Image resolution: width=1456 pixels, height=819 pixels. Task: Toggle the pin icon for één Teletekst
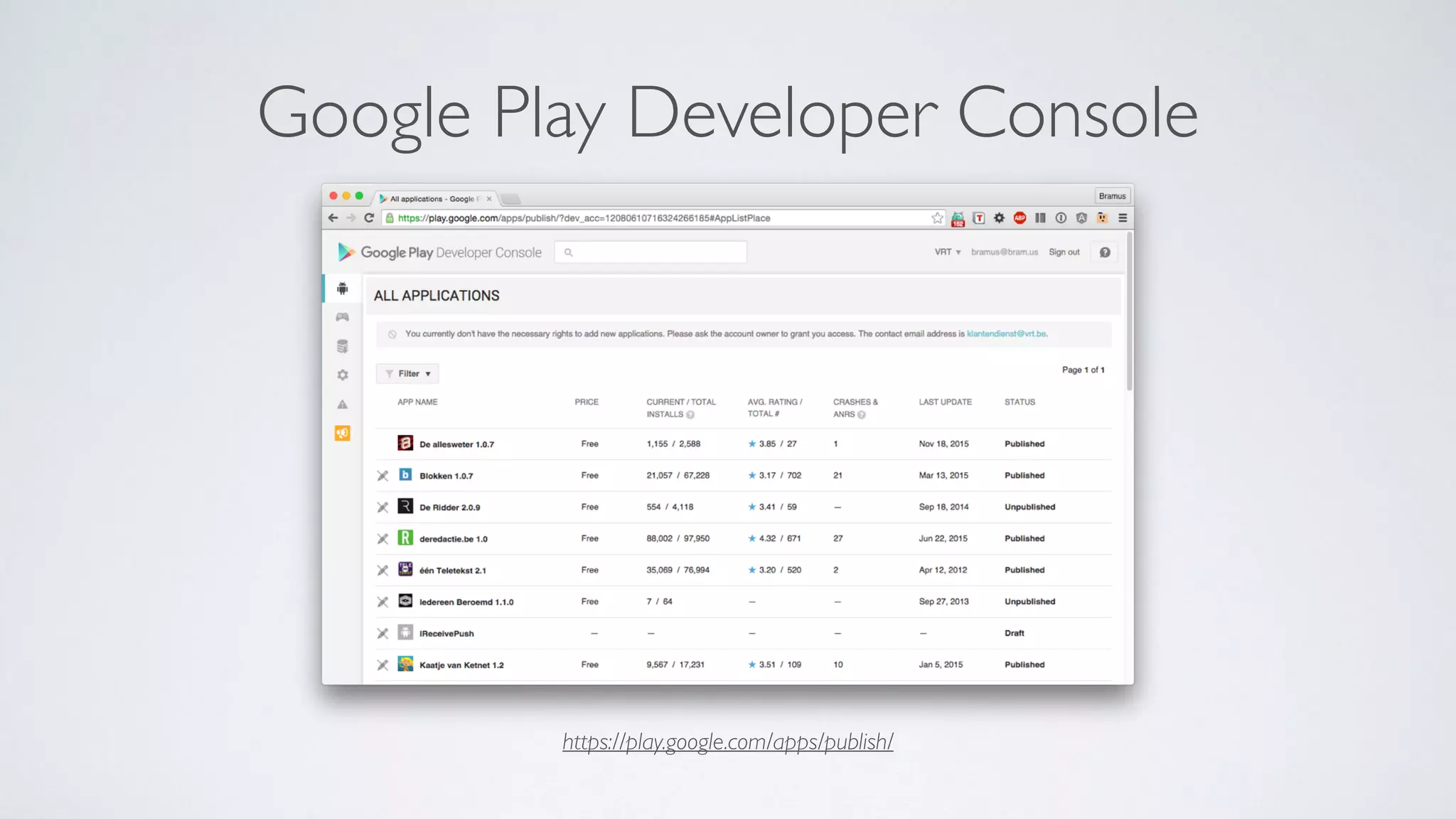(382, 570)
